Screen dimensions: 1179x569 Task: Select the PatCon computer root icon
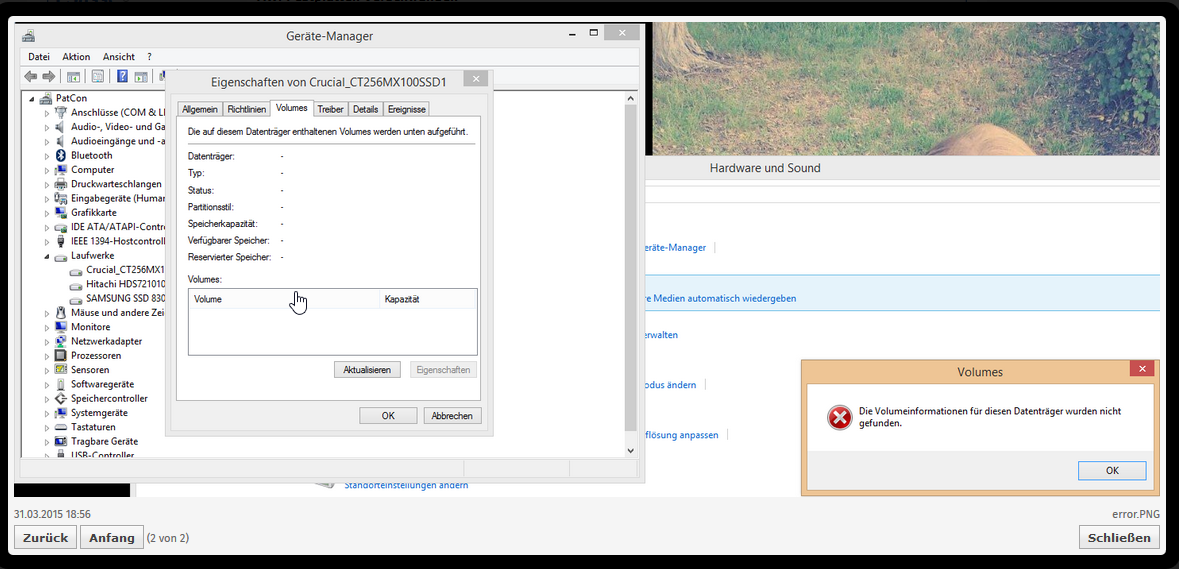point(47,98)
